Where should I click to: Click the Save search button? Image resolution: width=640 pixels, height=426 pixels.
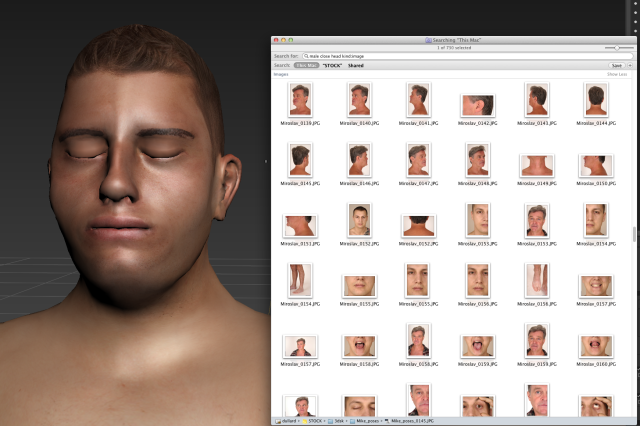coord(616,65)
